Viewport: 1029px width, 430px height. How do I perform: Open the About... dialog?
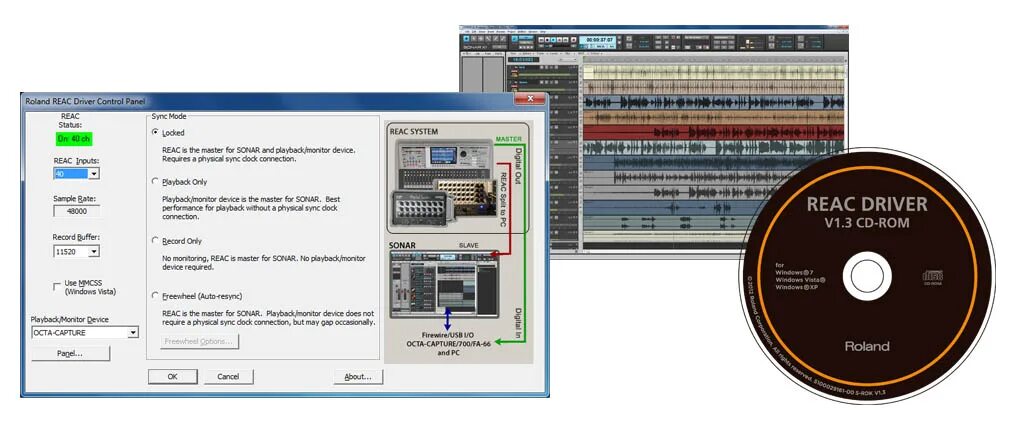[x=358, y=377]
